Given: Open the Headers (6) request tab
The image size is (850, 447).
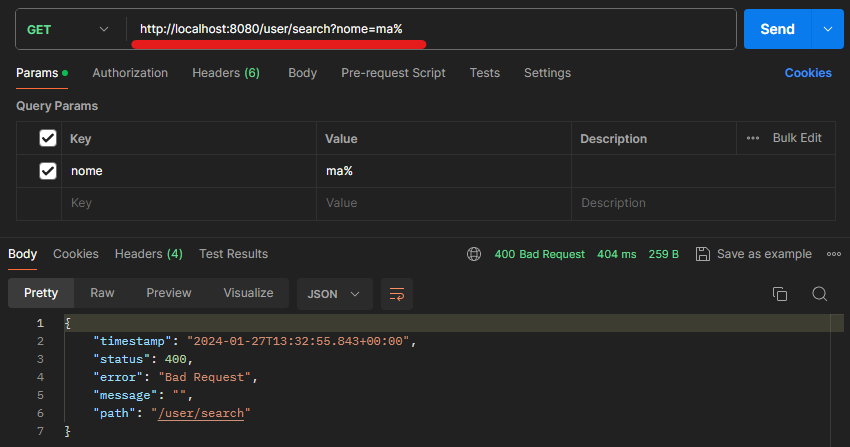Looking at the screenshot, I should (x=226, y=73).
